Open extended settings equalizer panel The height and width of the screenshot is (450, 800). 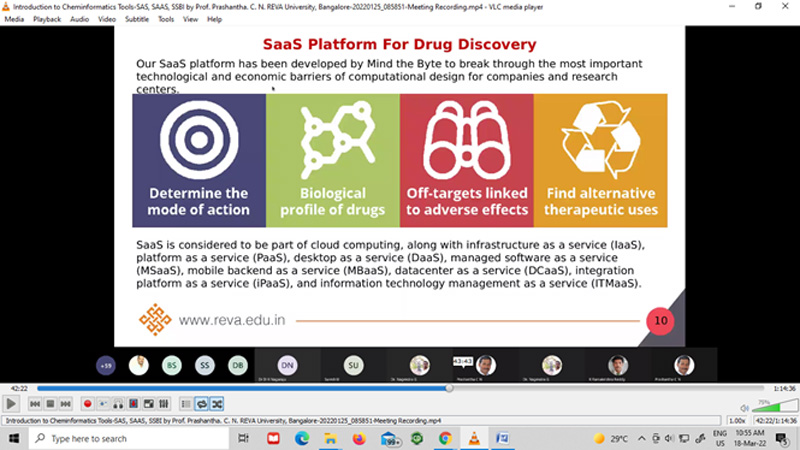[x=164, y=404]
